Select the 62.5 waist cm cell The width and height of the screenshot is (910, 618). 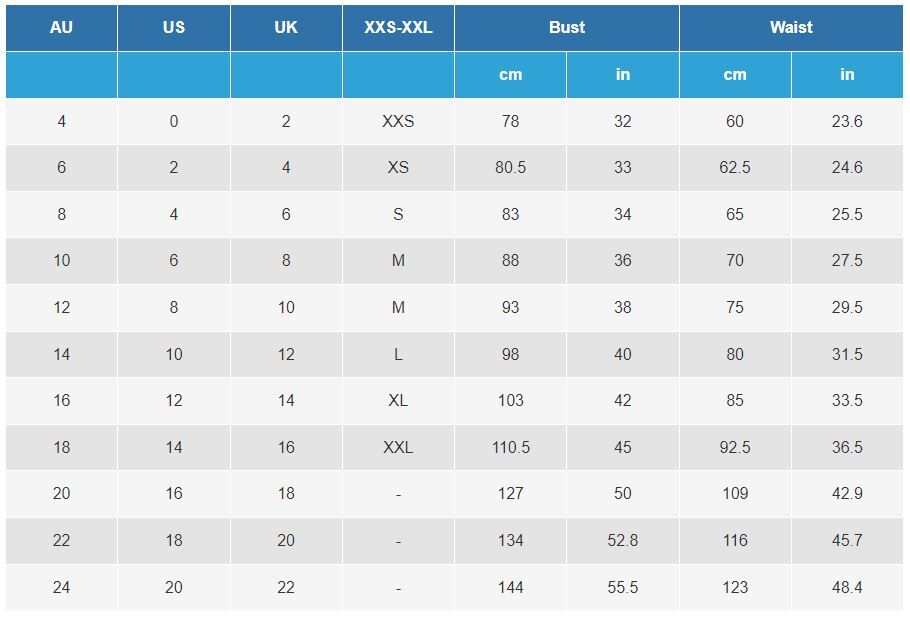click(x=735, y=168)
